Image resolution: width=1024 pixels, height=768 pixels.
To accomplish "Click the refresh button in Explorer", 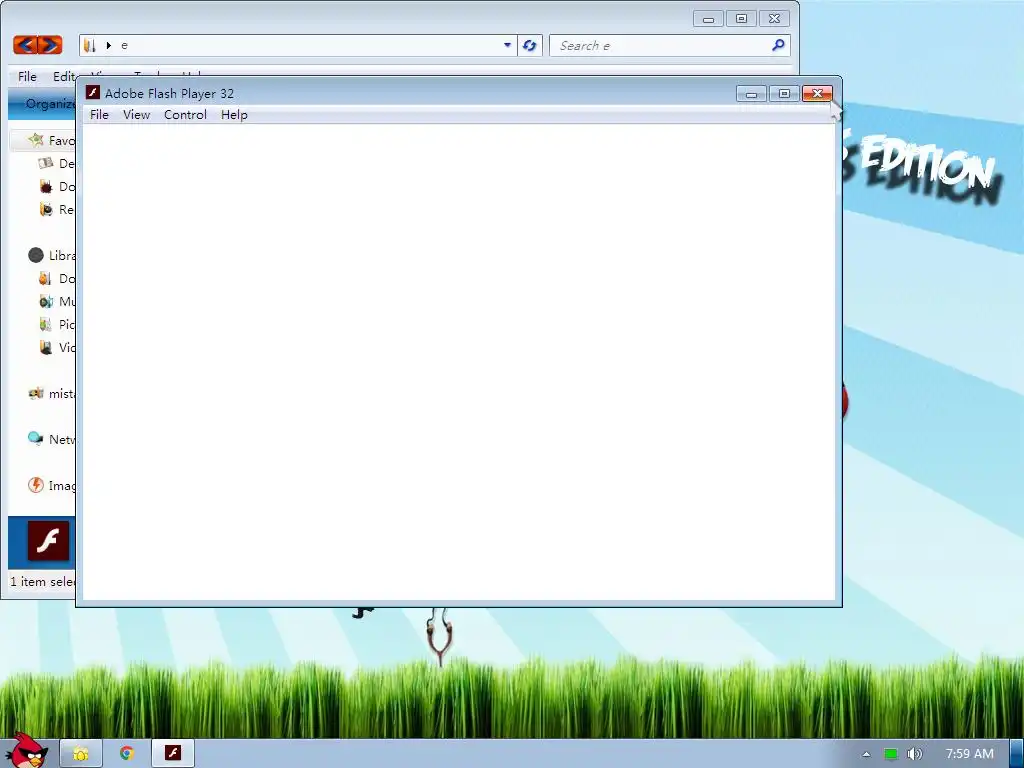I will coord(530,46).
